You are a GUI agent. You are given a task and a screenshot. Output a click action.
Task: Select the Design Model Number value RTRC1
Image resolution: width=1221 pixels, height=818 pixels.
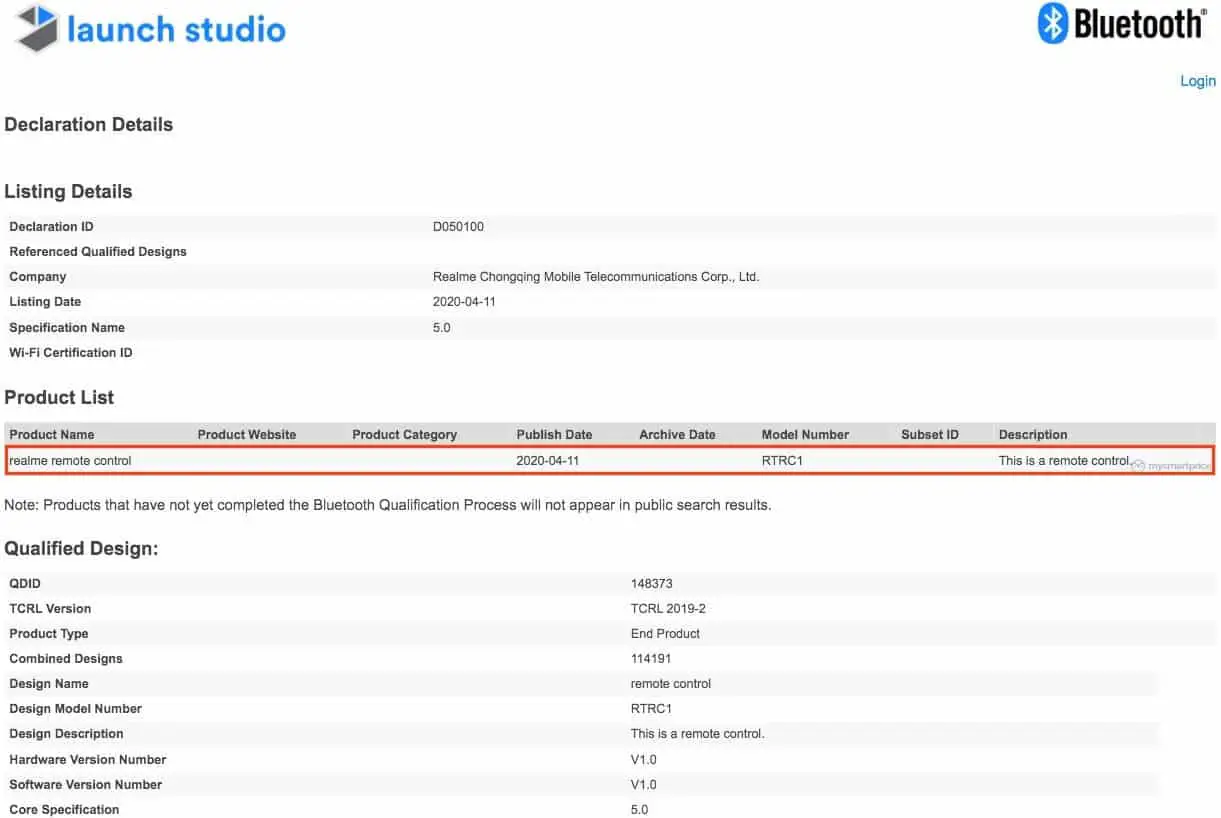coord(651,709)
